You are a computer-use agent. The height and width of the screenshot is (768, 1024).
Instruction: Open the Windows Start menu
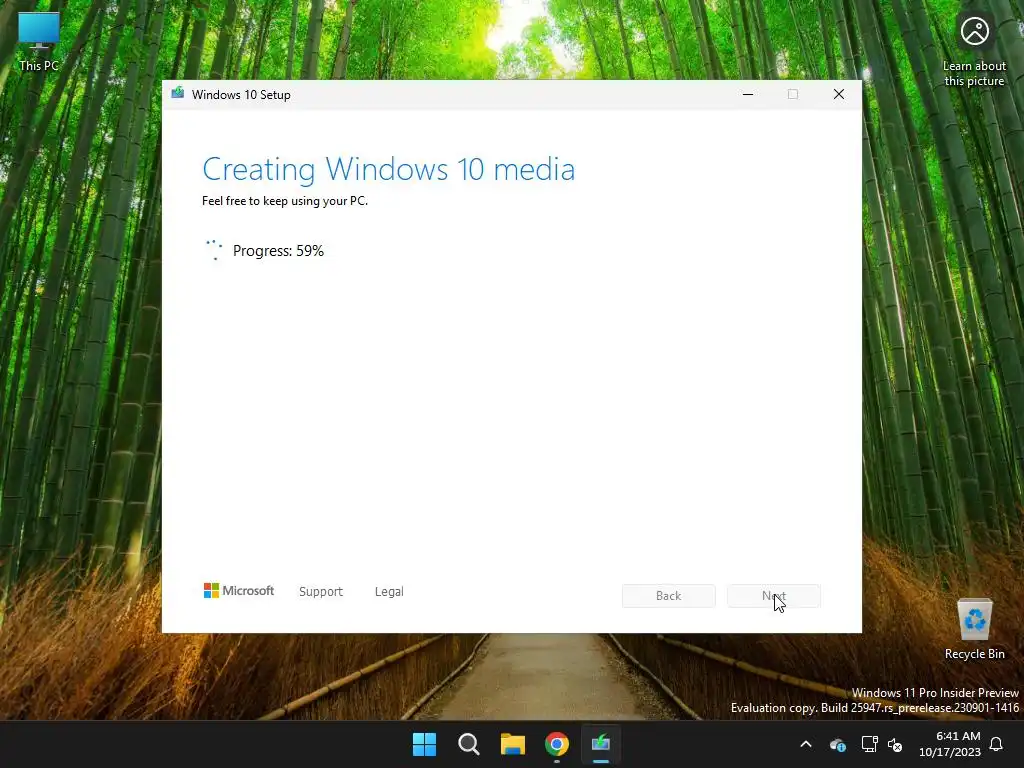point(424,744)
